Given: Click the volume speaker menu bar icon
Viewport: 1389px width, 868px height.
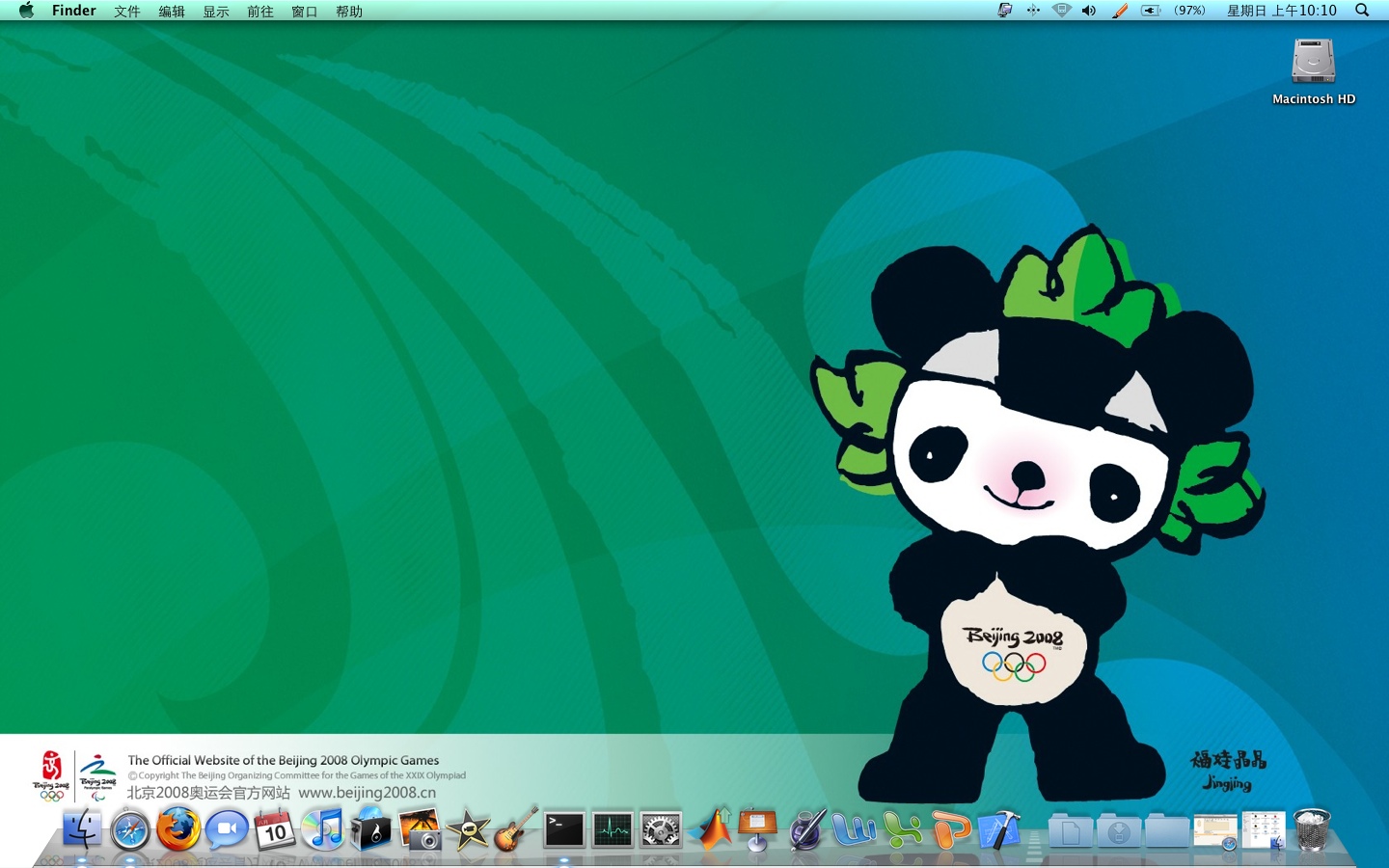Looking at the screenshot, I should 1089,11.
